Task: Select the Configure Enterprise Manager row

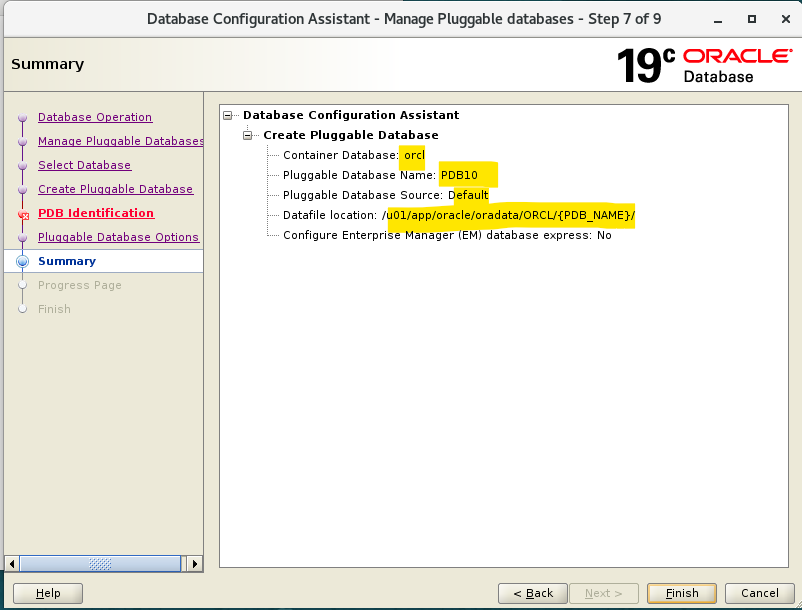Action: (x=447, y=235)
